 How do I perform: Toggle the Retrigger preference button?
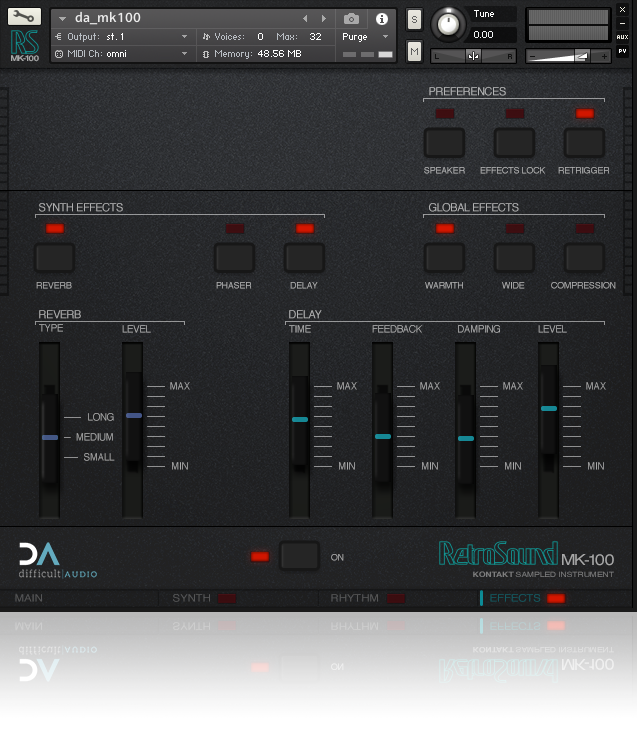tap(584, 143)
